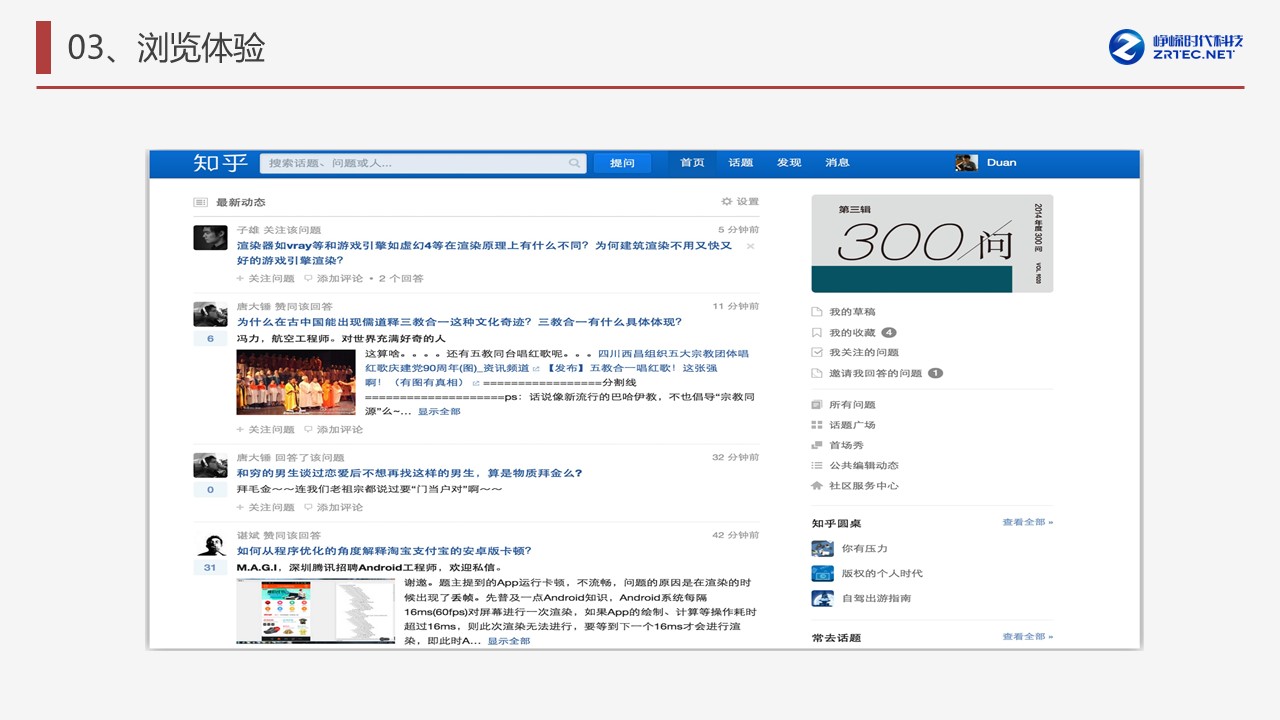The image size is (1280, 720).
Task: Open 我关注的问题 checkbox item
Action: click(x=863, y=353)
